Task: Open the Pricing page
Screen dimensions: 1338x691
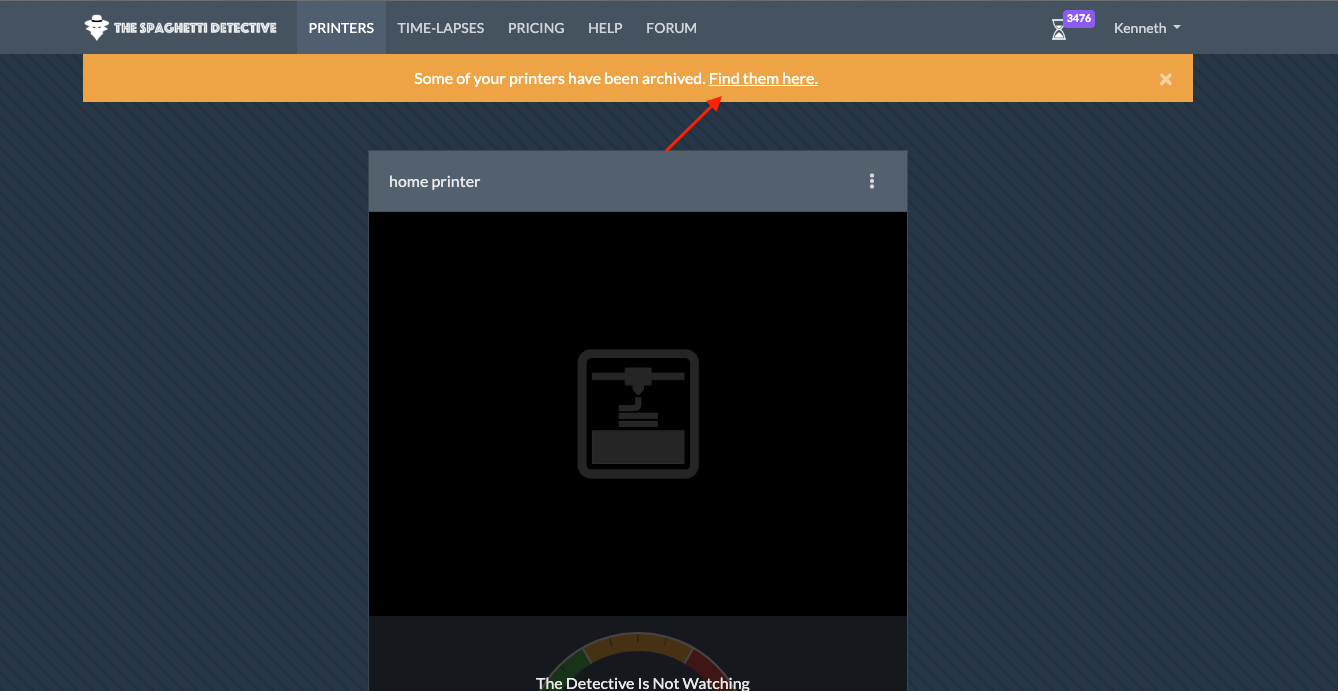Action: (536, 28)
